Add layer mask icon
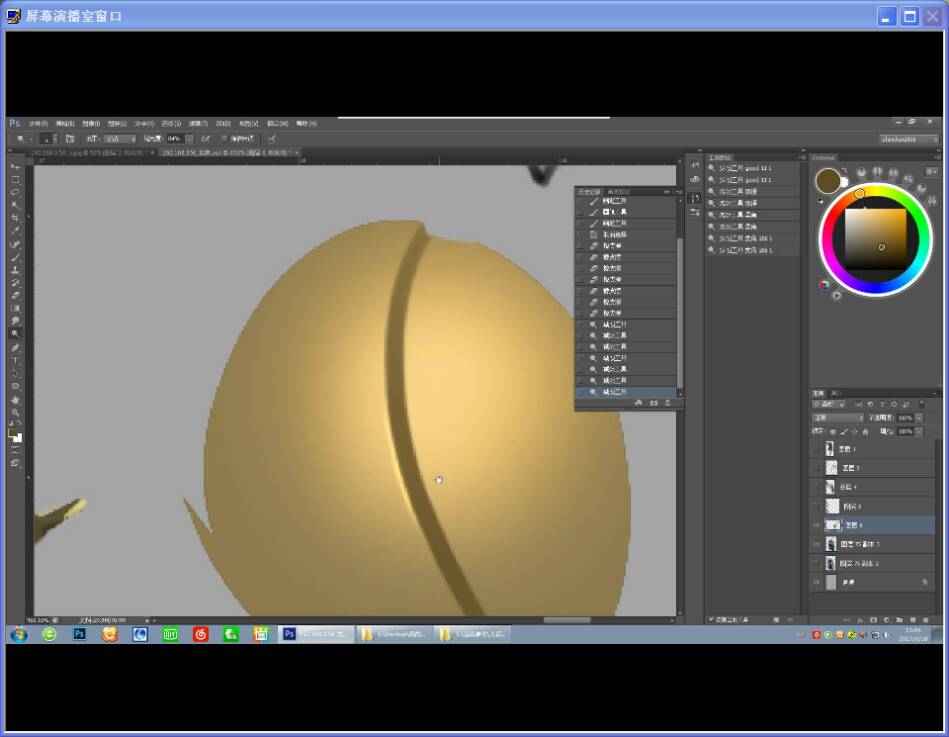The width and height of the screenshot is (949, 737). point(873,620)
